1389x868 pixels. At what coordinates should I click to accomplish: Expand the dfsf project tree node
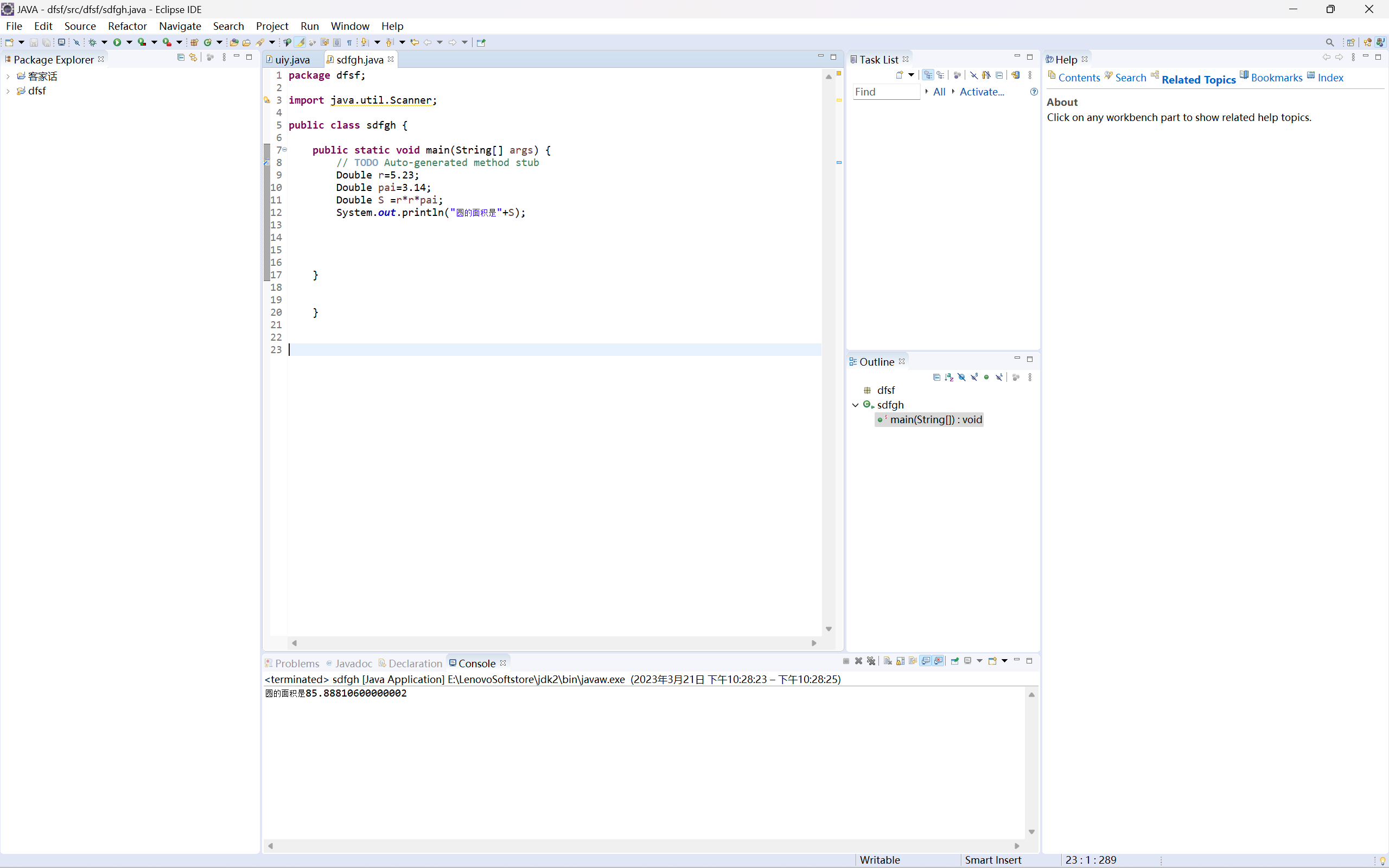click(x=8, y=91)
